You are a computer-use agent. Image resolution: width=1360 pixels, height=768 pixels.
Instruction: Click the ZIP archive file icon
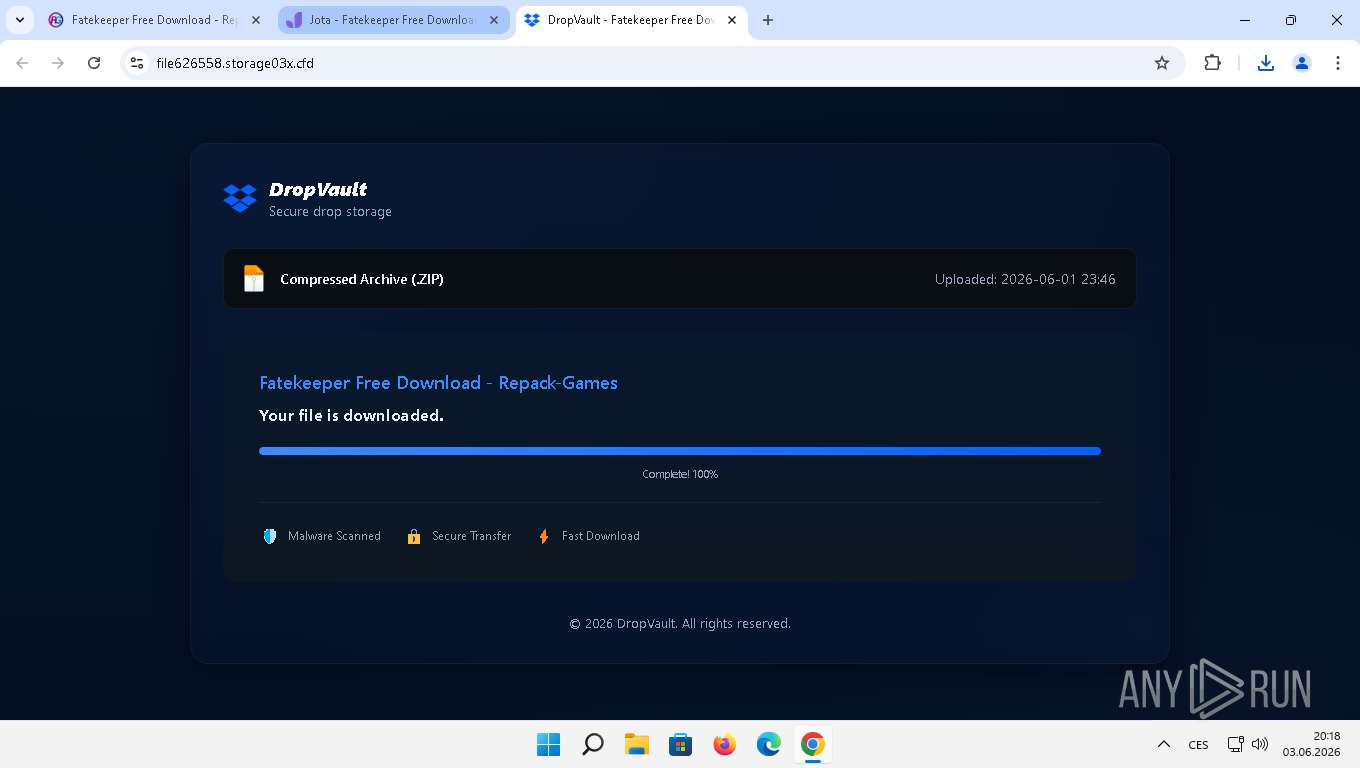254,279
